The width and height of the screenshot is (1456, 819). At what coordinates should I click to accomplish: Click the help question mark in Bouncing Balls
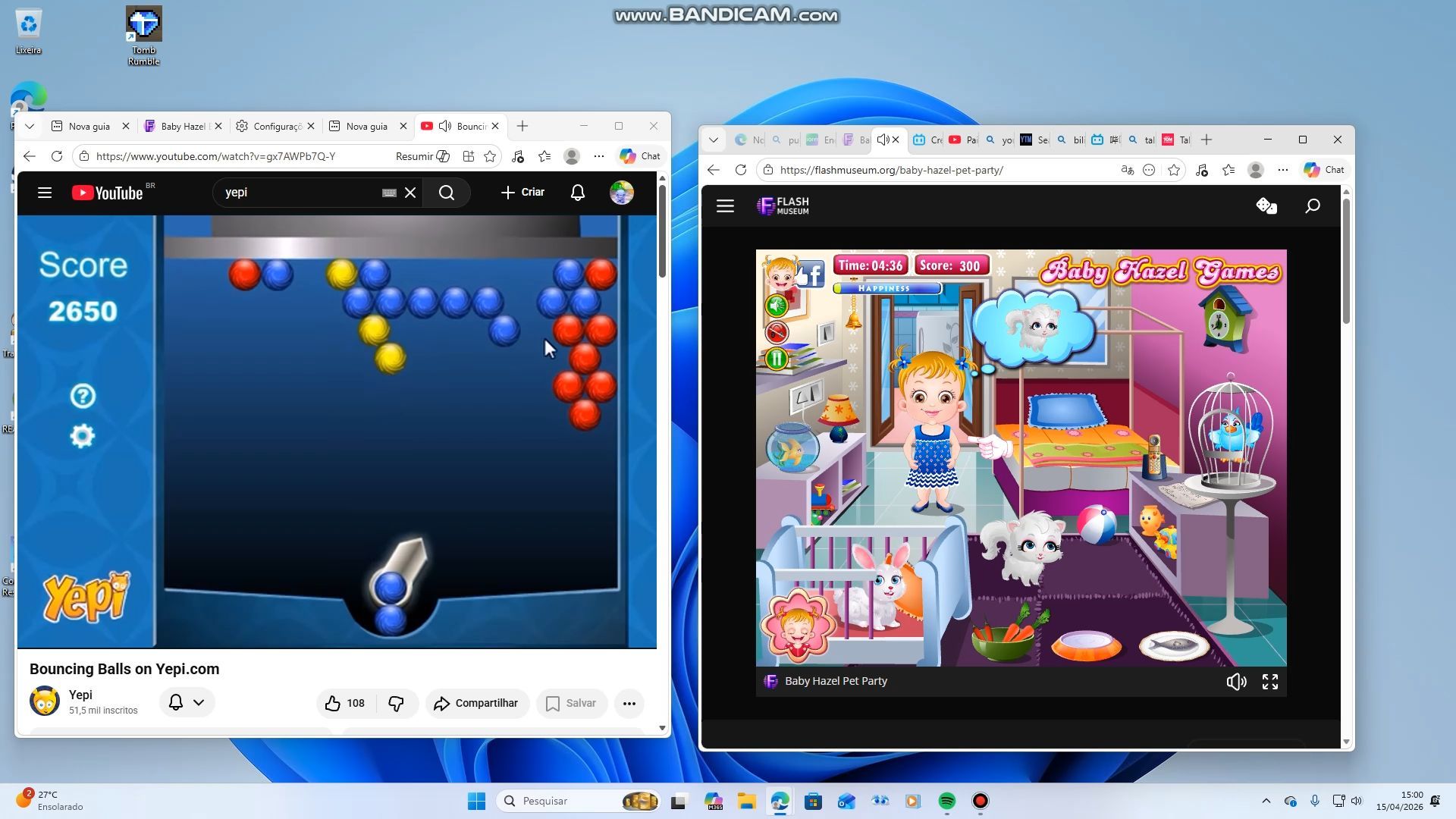[x=83, y=396]
